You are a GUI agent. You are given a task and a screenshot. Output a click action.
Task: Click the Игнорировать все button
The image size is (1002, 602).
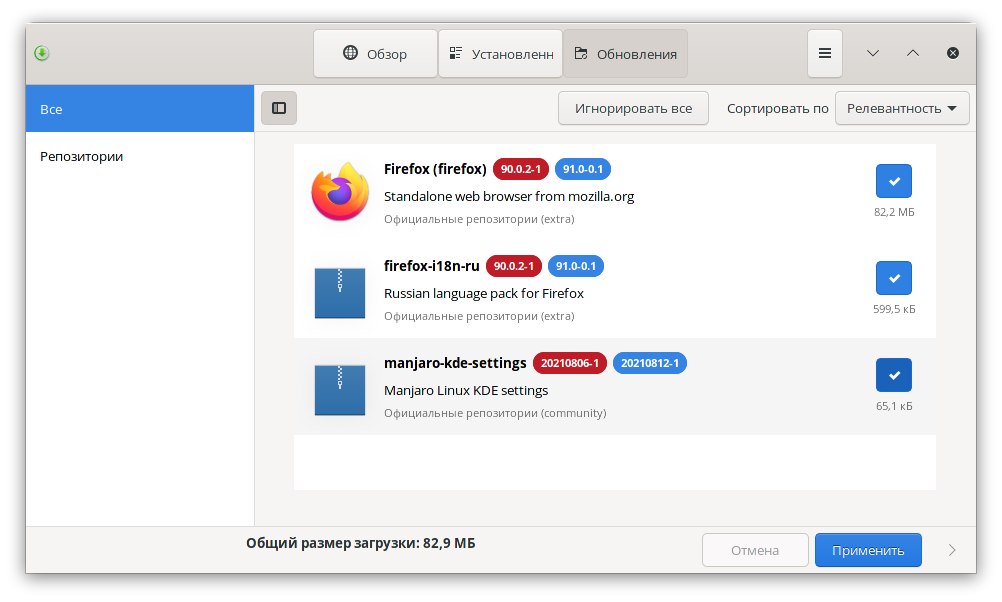(x=633, y=109)
